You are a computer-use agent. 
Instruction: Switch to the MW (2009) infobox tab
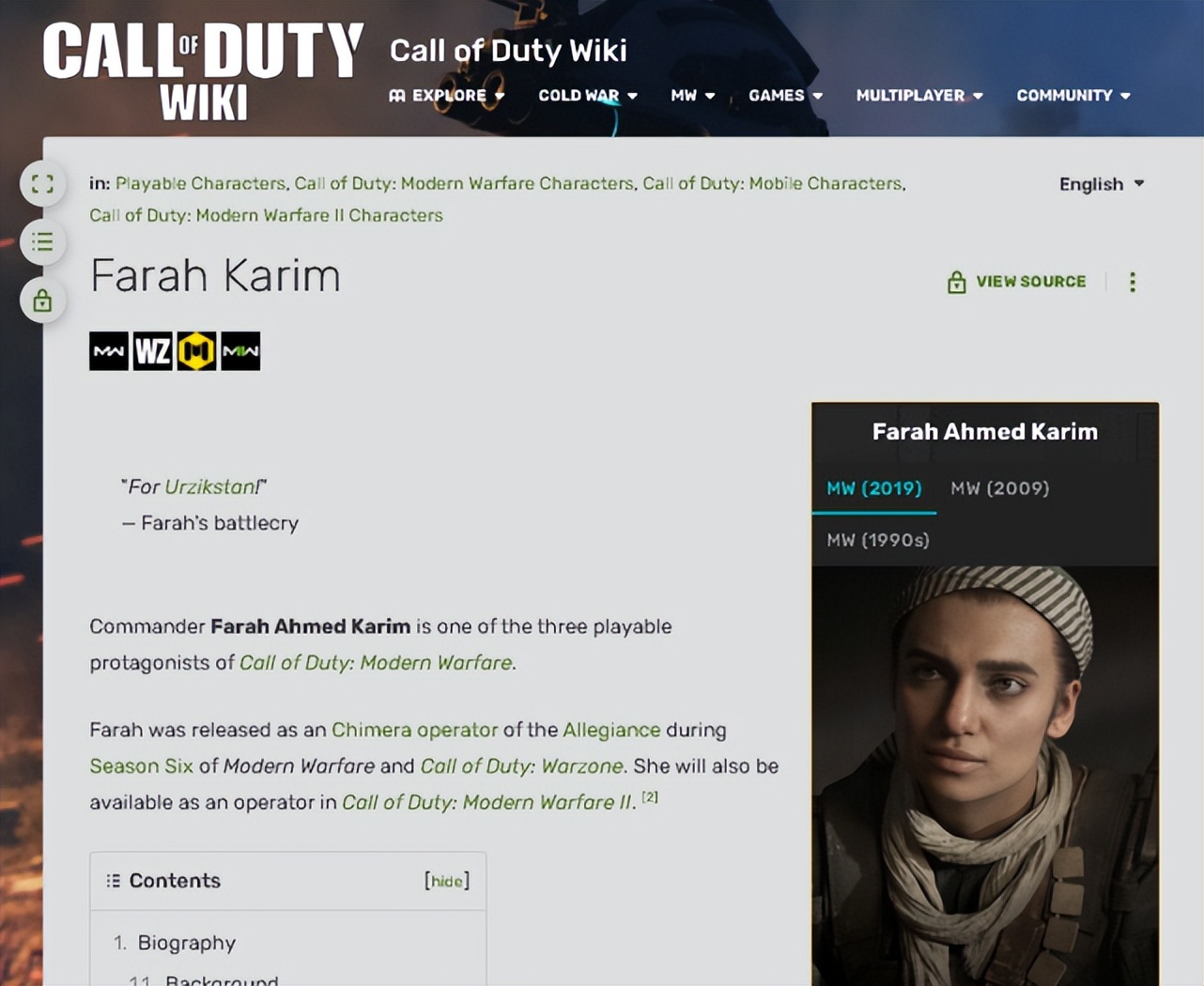tap(999, 488)
